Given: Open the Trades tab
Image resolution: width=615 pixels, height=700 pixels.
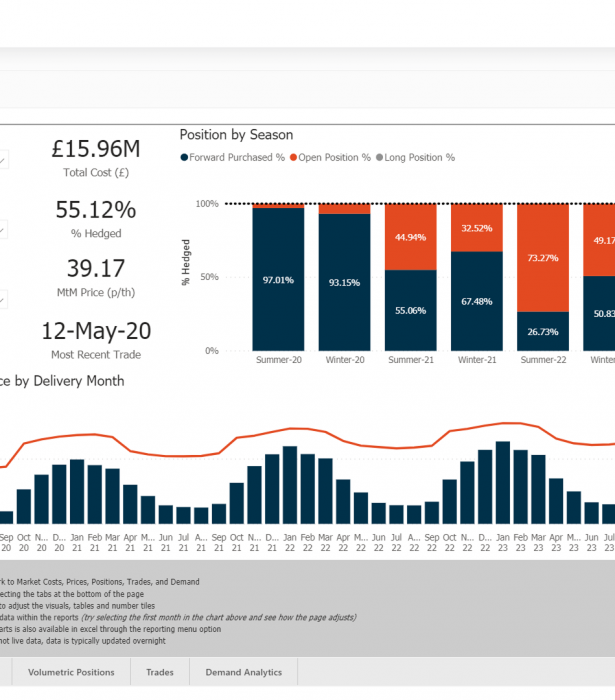Looking at the screenshot, I should coord(160,672).
